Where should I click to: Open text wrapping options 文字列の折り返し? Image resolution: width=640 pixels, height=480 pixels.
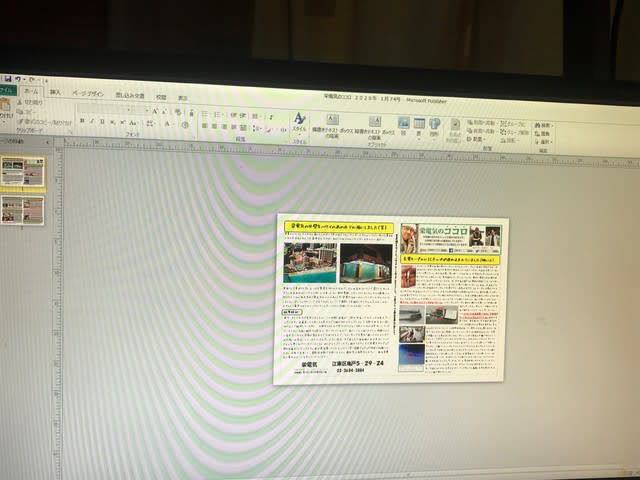point(454,131)
